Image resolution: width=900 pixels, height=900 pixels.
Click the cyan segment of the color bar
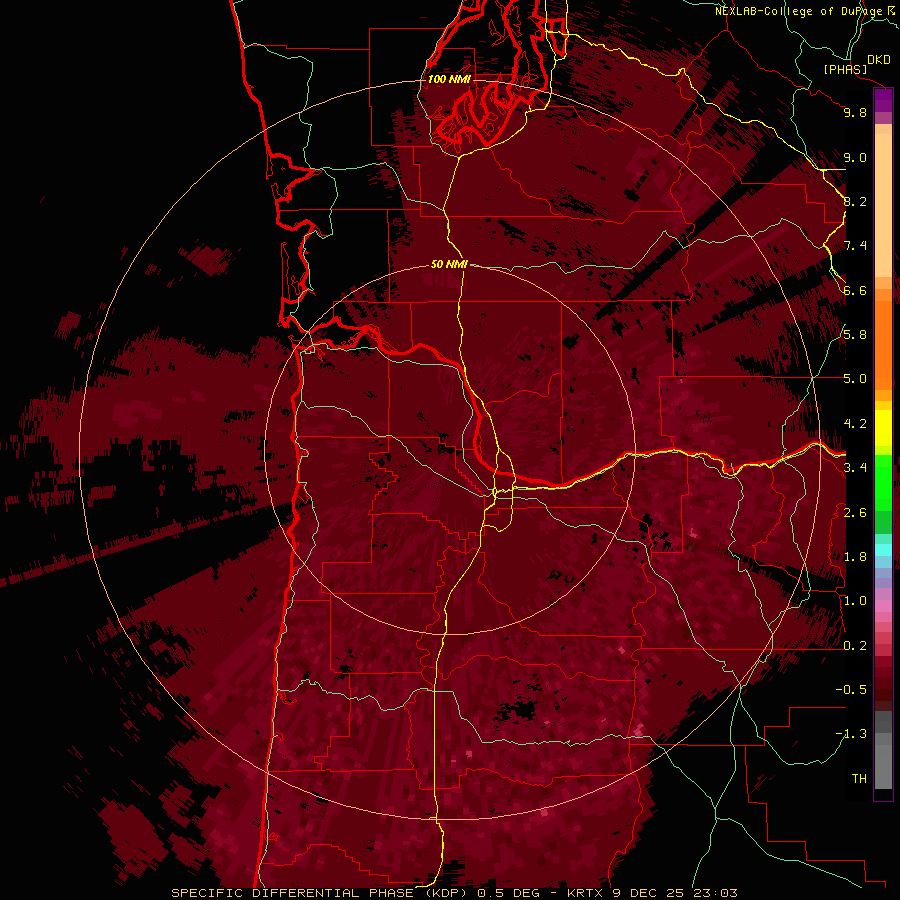coord(883,550)
